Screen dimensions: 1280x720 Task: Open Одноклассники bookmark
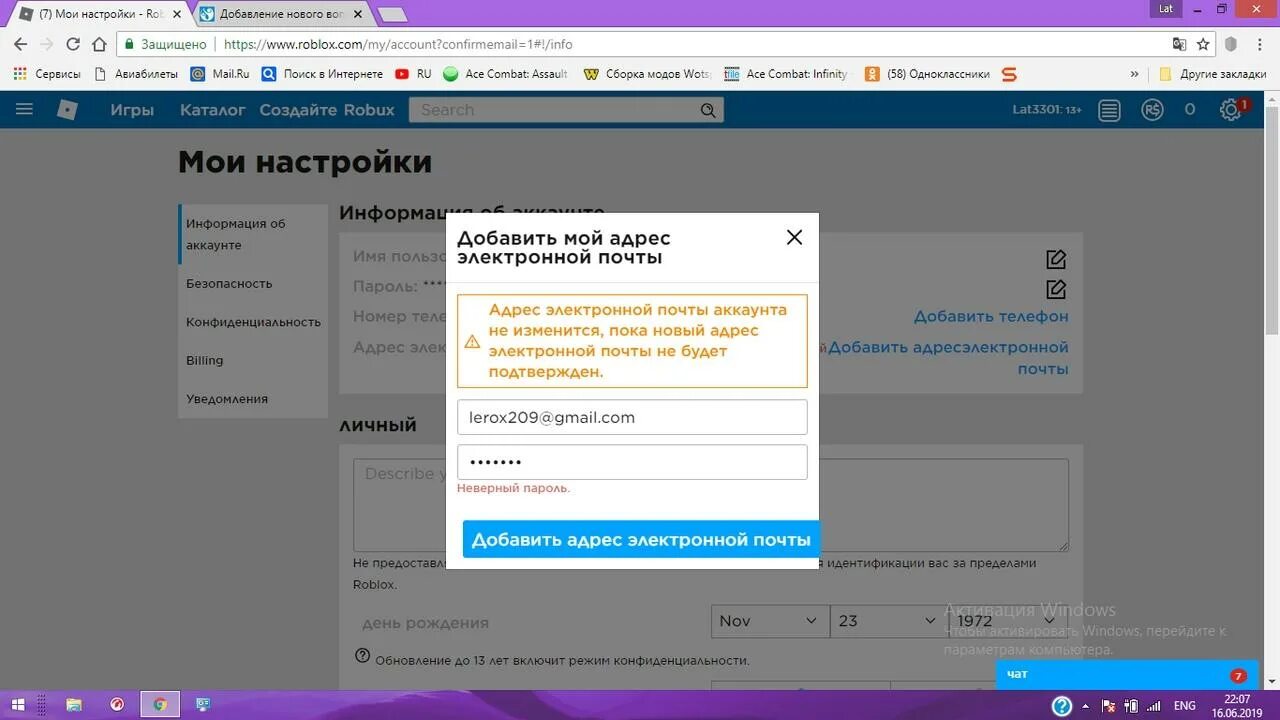tap(927, 74)
